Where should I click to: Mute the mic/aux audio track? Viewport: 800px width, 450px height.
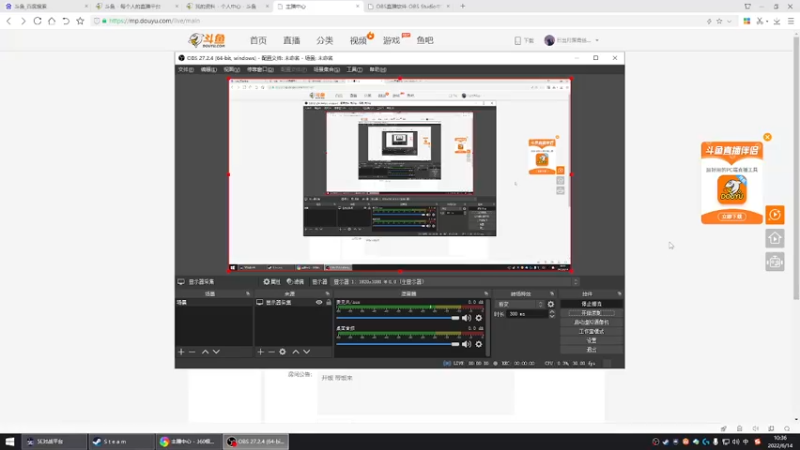pyautogui.click(x=466, y=318)
